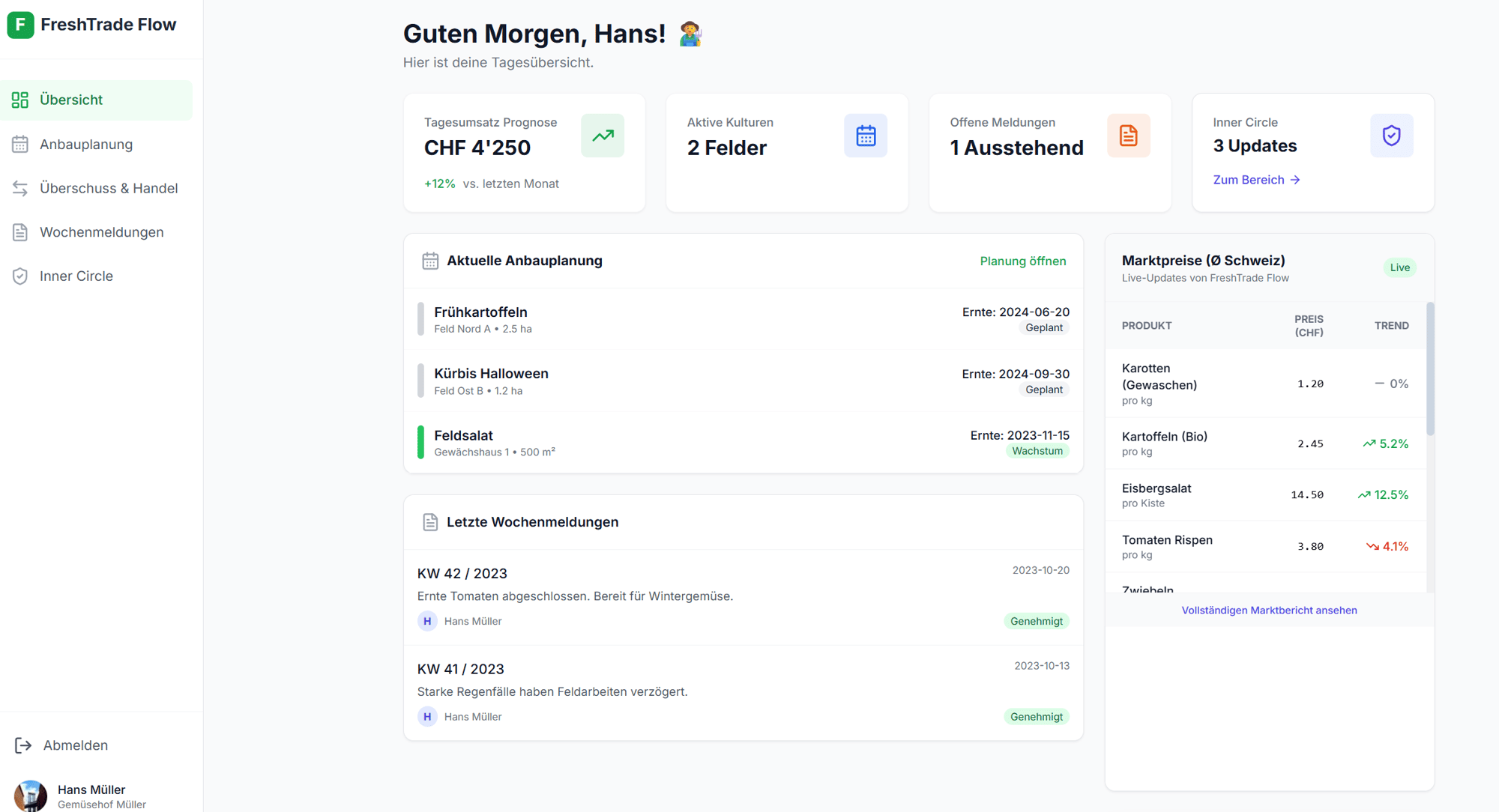1499x812 pixels.
Task: Click Hans Müller's profile thumbnail
Action: coord(30,796)
